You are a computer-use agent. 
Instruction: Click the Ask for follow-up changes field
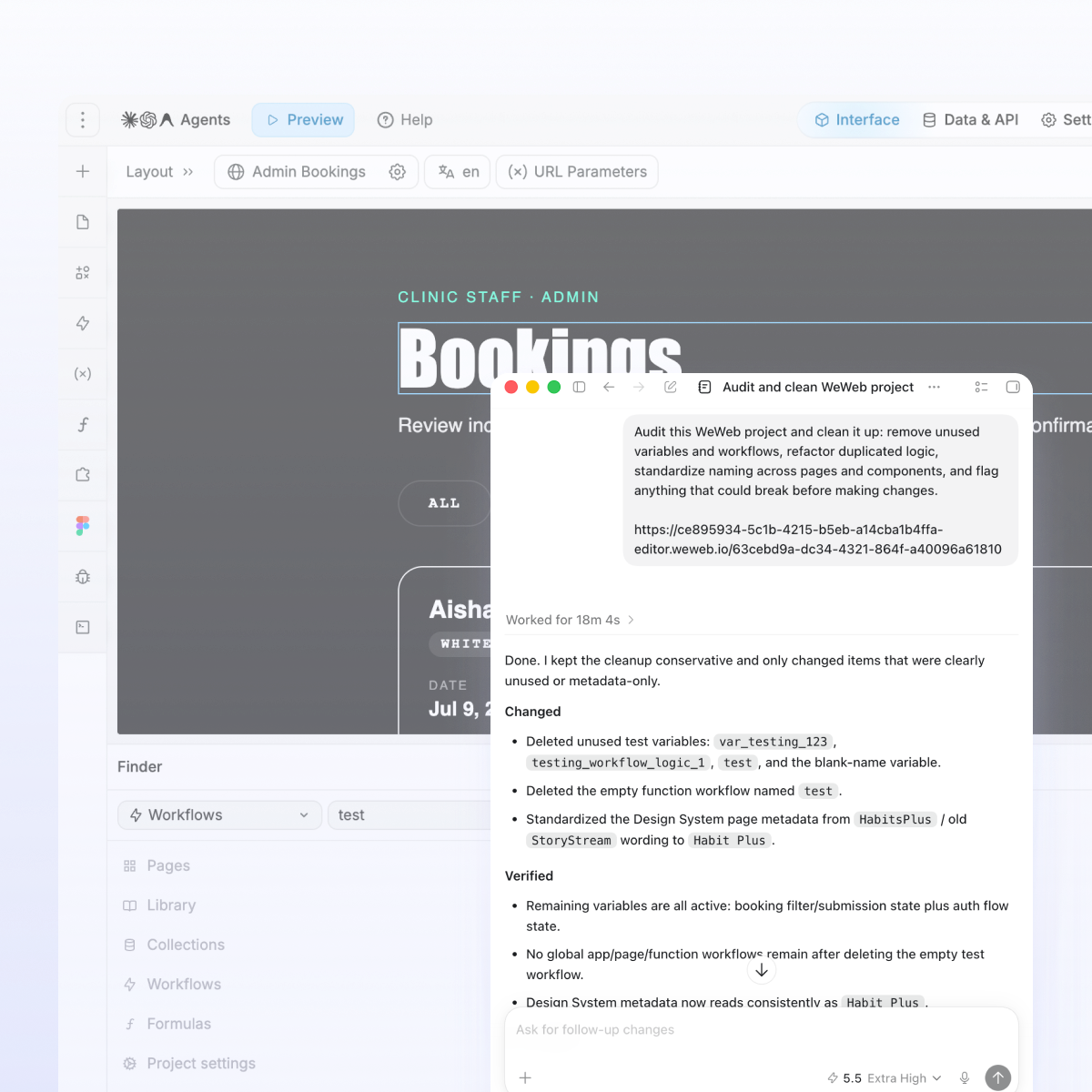[762, 1030]
